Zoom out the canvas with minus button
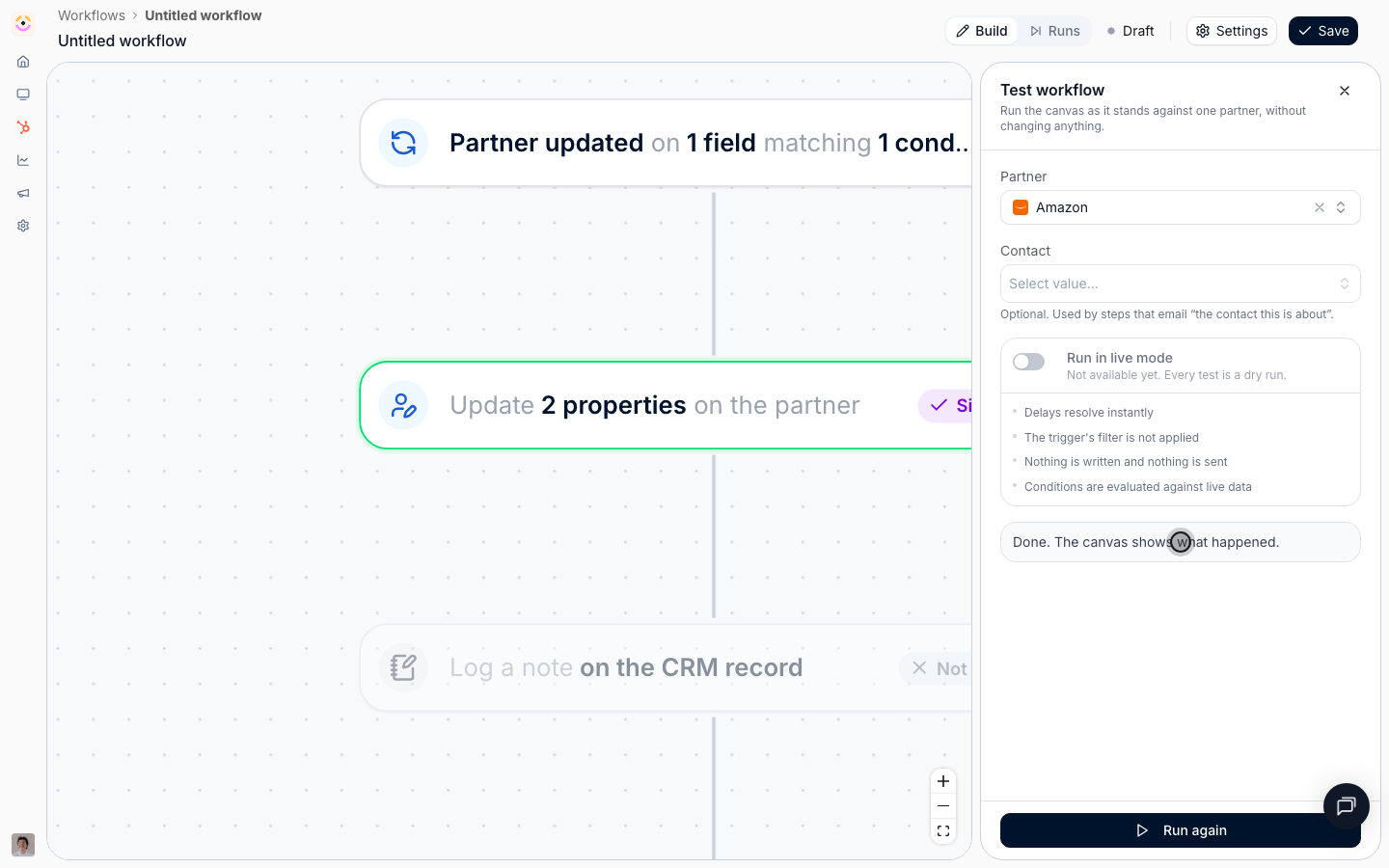The width and height of the screenshot is (1389, 868). 943,806
